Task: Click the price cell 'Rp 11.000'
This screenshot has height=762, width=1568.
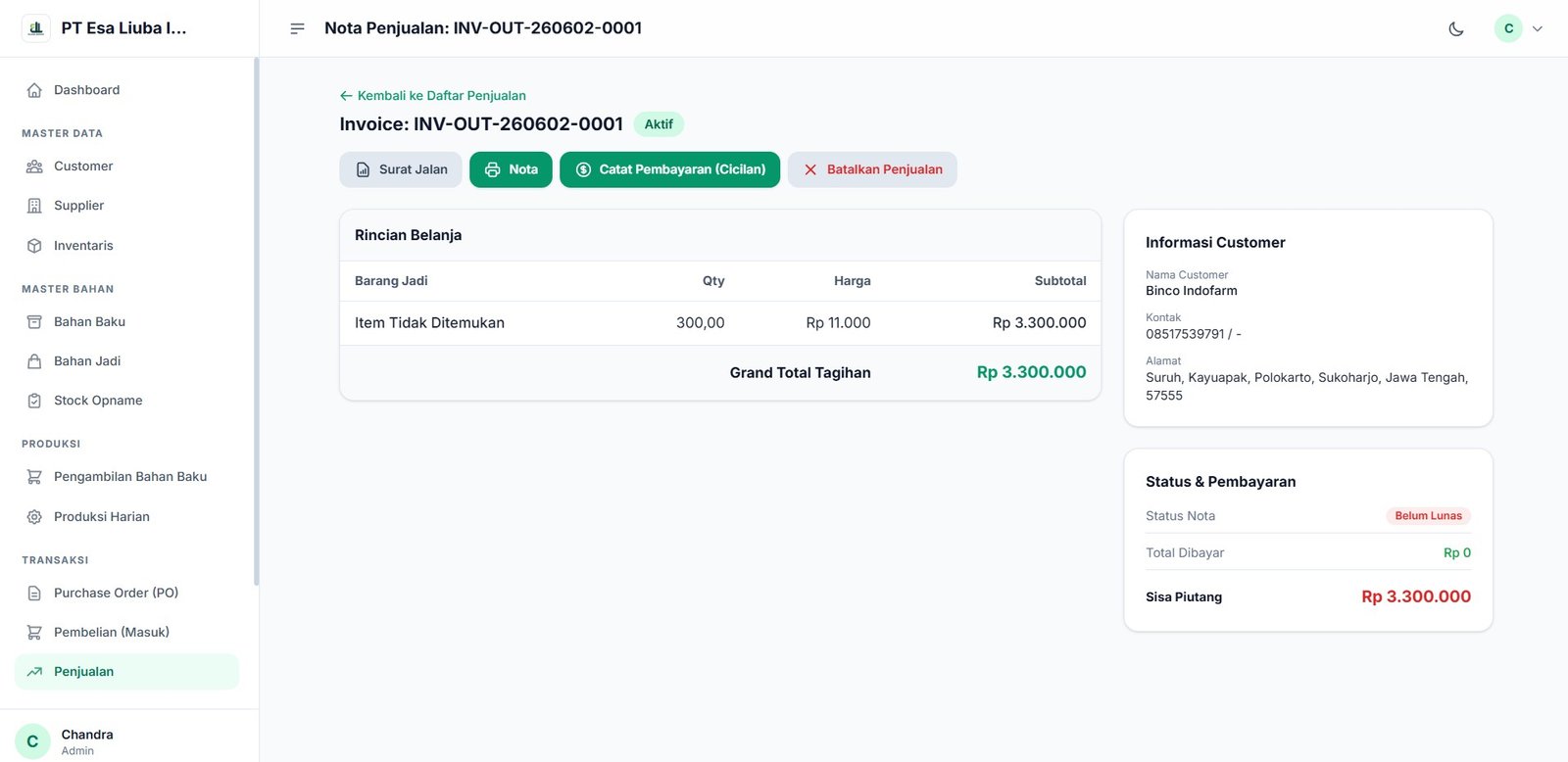Action: click(838, 323)
